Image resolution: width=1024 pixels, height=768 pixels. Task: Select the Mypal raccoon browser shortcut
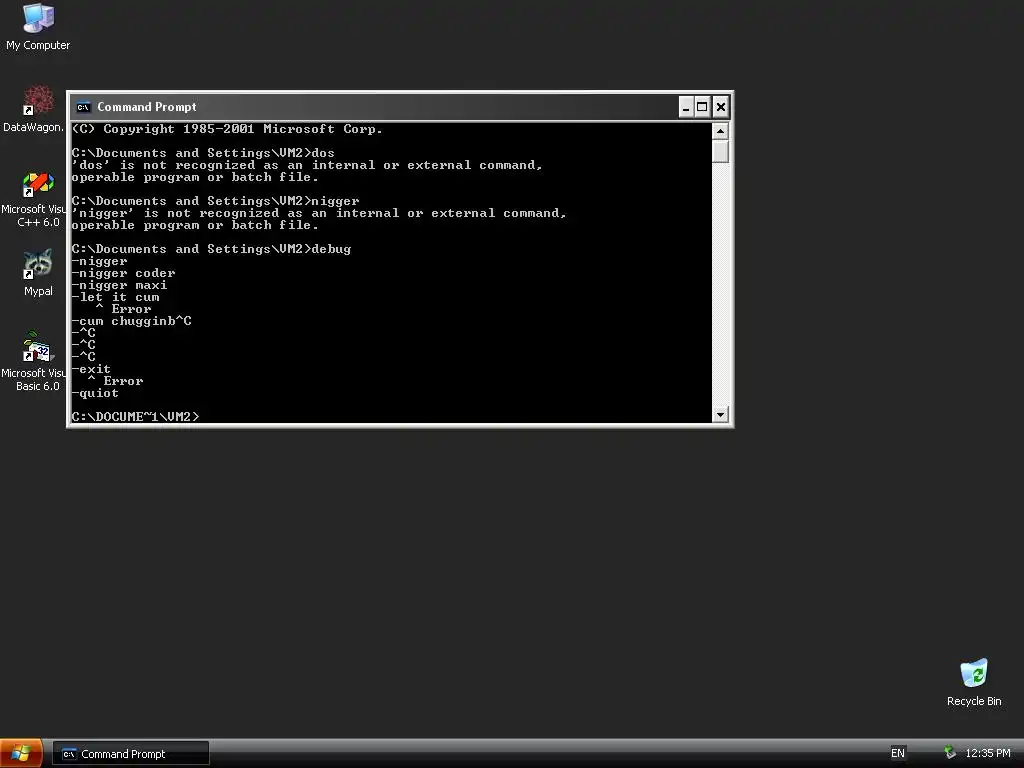(x=38, y=273)
